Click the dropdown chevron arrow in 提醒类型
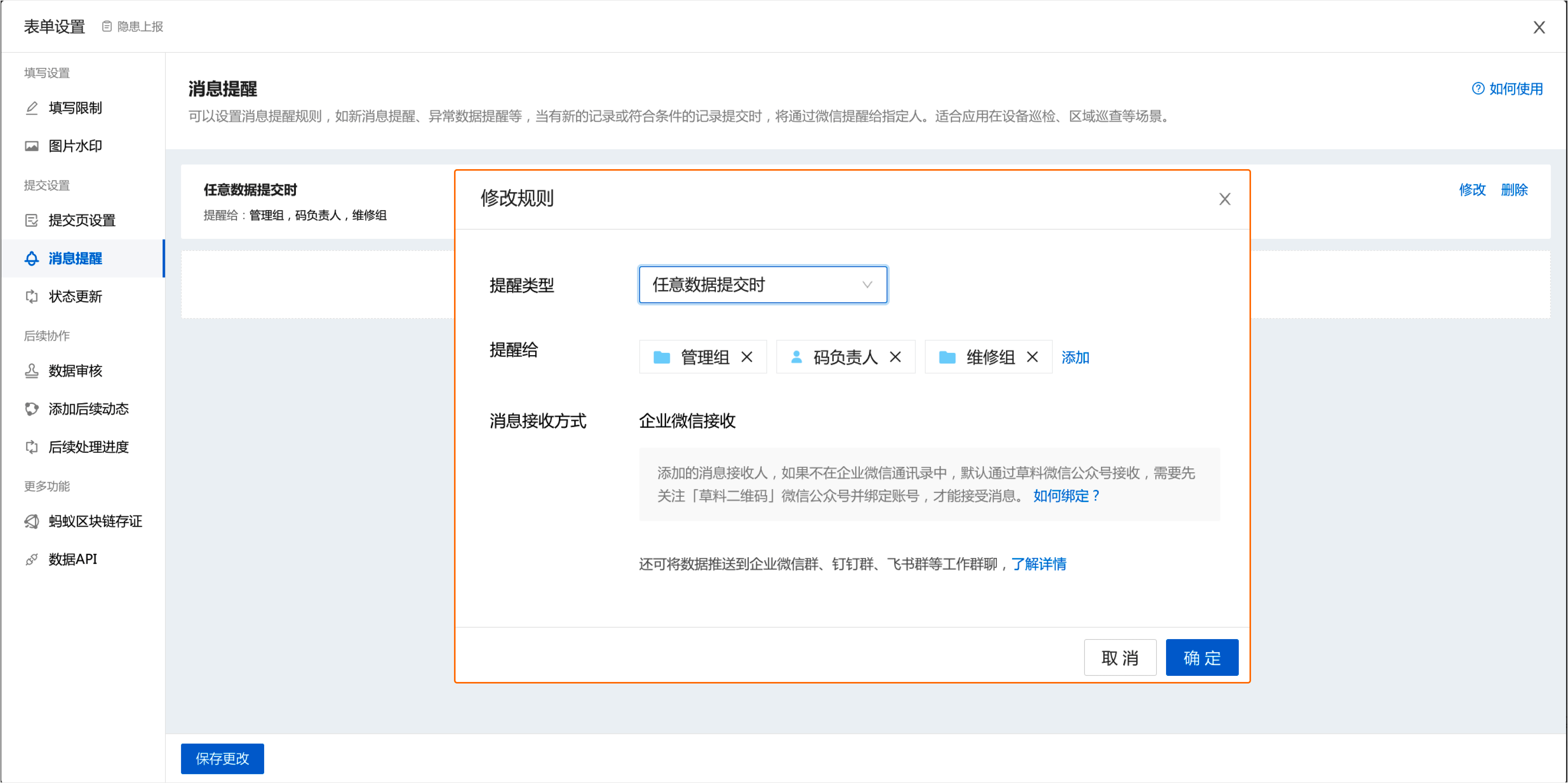The image size is (1568, 783). pyautogui.click(x=867, y=285)
